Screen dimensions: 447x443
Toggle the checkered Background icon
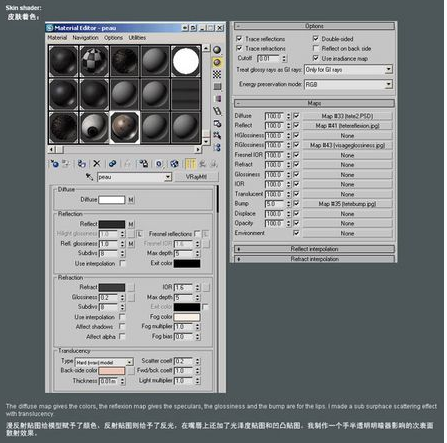pyautogui.click(x=217, y=74)
